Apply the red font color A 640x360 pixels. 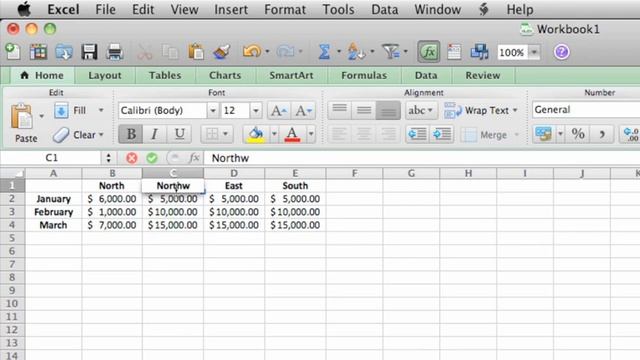[x=292, y=134]
